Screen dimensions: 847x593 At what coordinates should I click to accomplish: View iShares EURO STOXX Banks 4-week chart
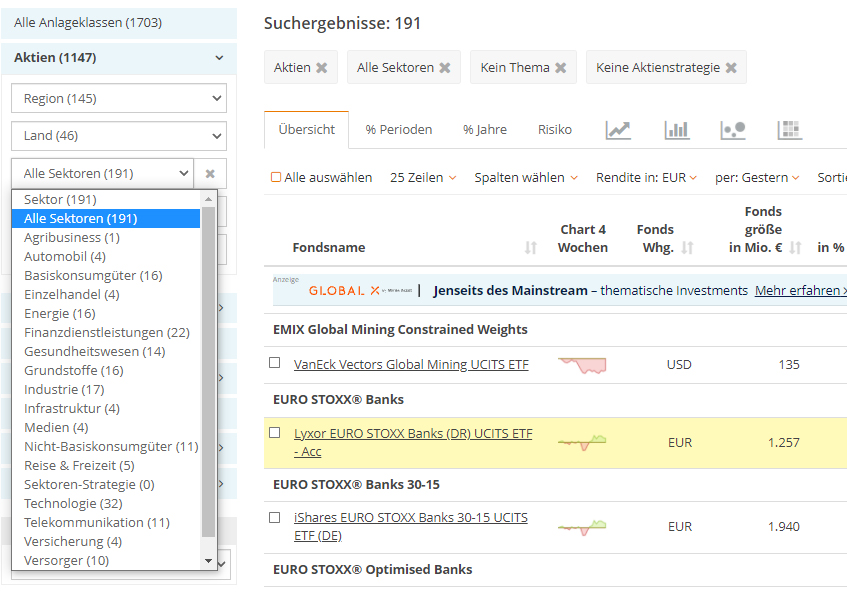pos(582,527)
